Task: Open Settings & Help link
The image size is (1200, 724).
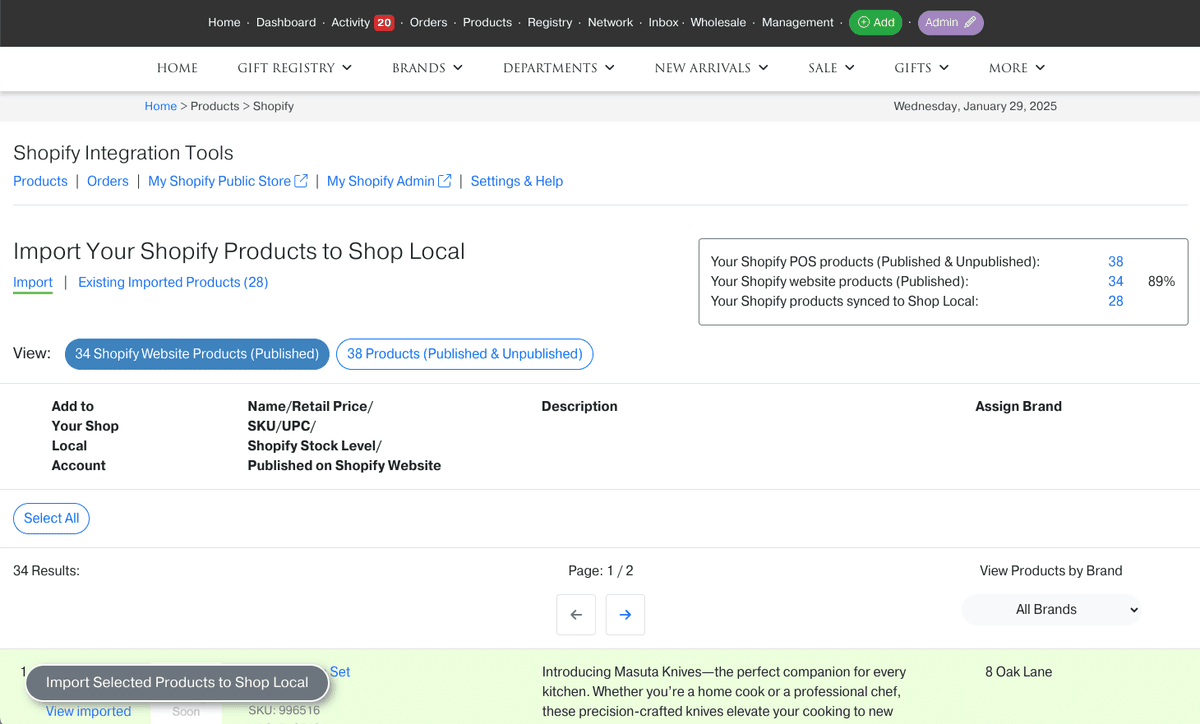Action: click(517, 181)
